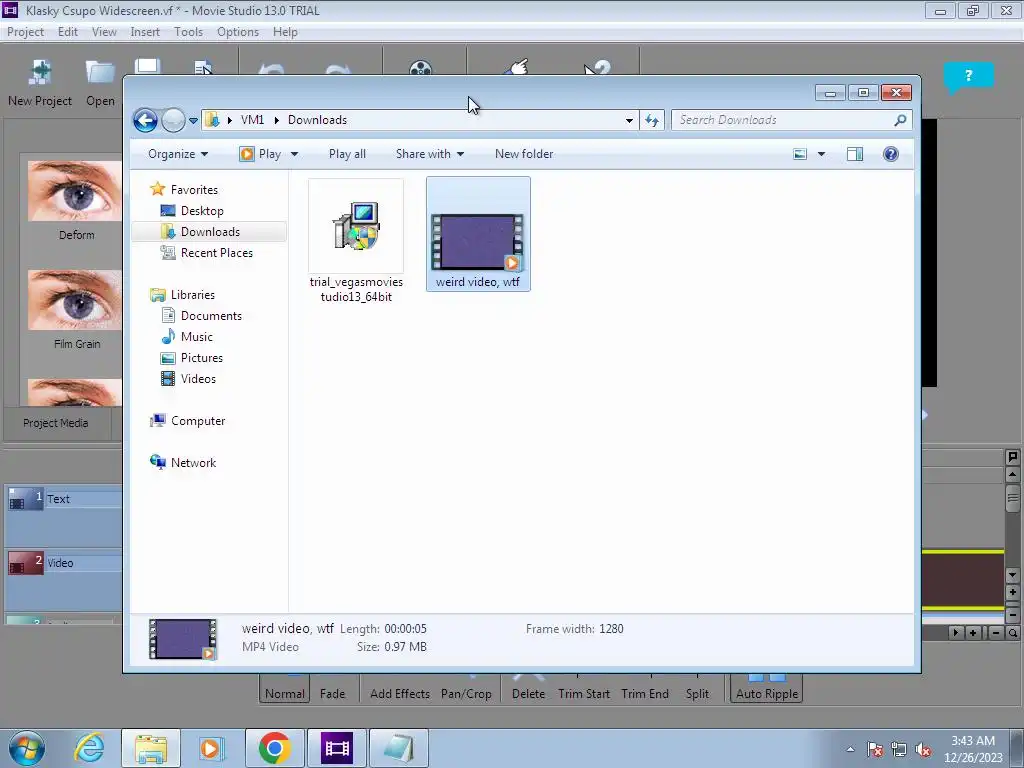Select the Fade tool button
The width and height of the screenshot is (1024, 768).
(x=332, y=694)
